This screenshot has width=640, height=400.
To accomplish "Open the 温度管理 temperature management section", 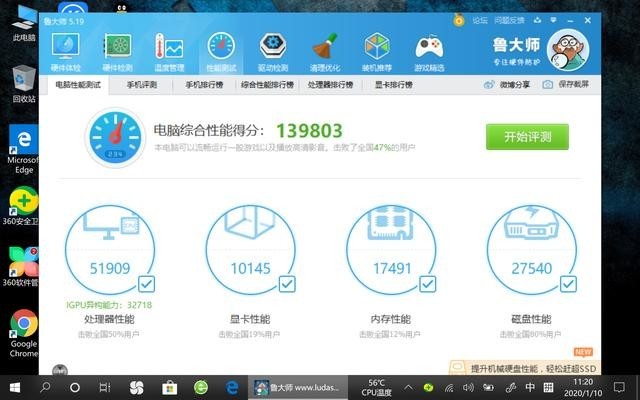I will pyautogui.click(x=169, y=52).
